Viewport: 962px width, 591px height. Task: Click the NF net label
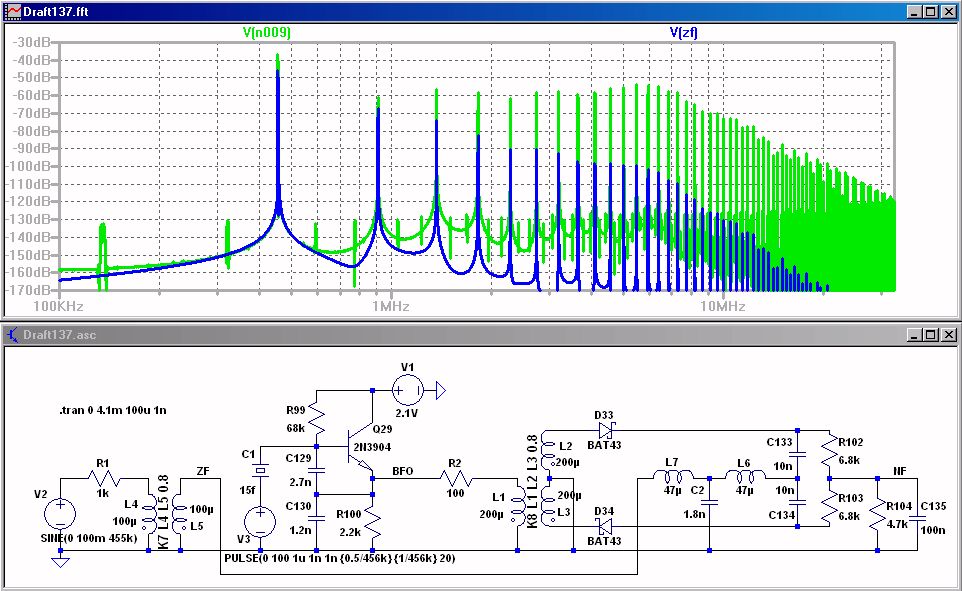click(899, 471)
